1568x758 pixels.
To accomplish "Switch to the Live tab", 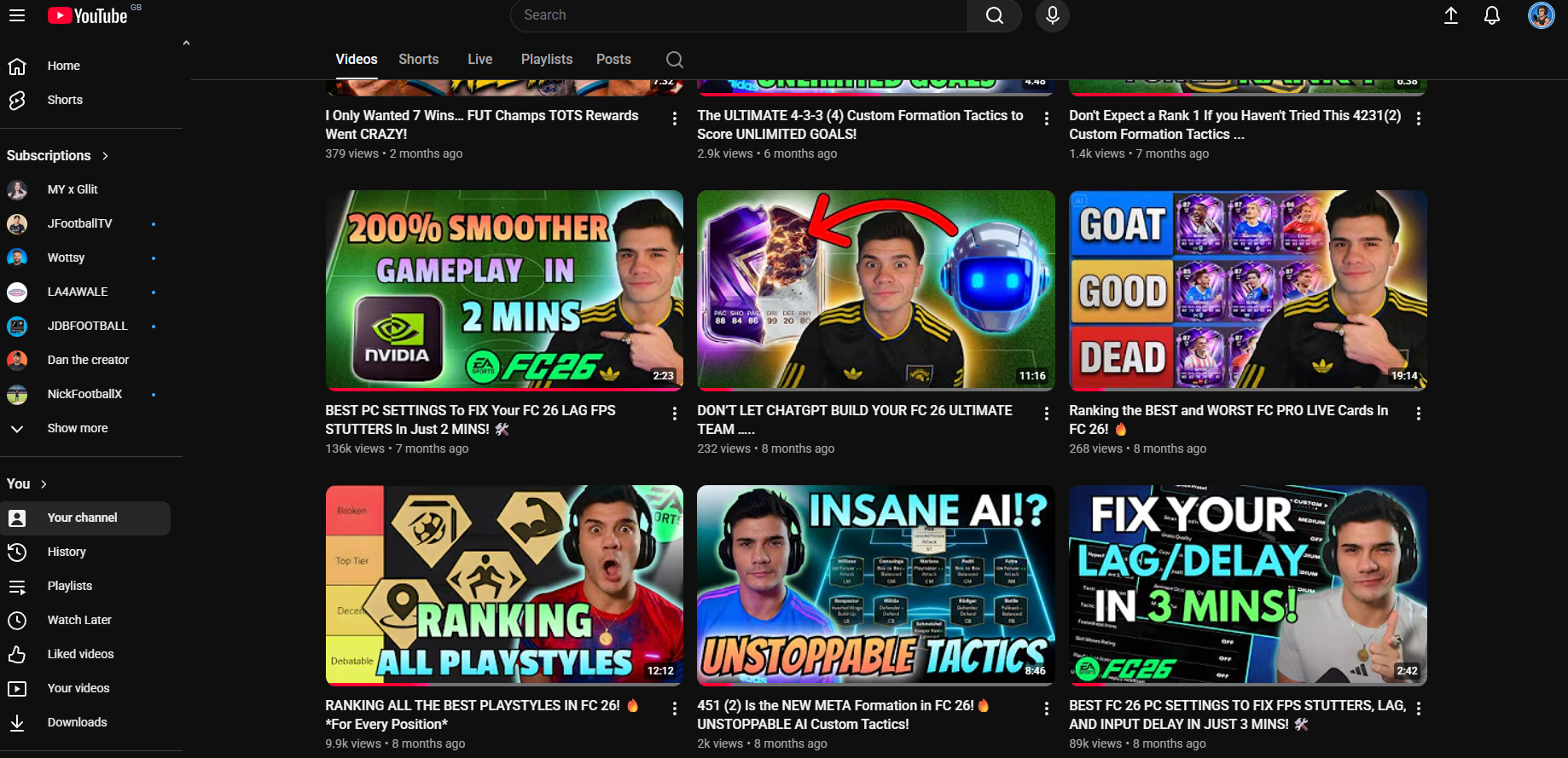I will click(480, 60).
